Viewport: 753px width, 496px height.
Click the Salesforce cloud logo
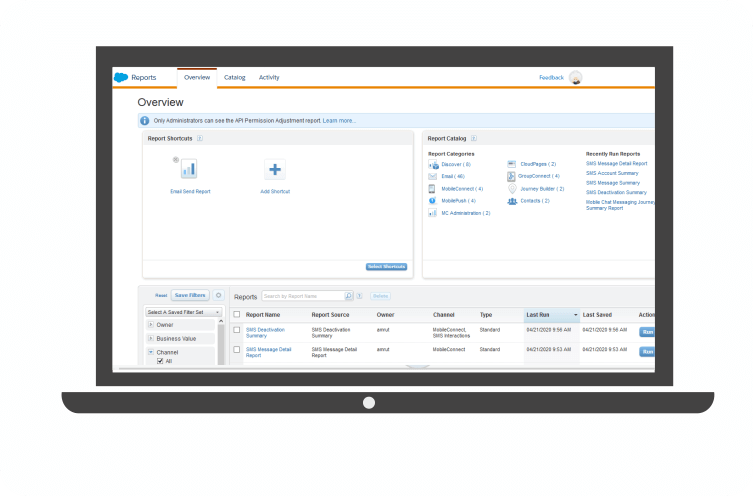click(120, 77)
